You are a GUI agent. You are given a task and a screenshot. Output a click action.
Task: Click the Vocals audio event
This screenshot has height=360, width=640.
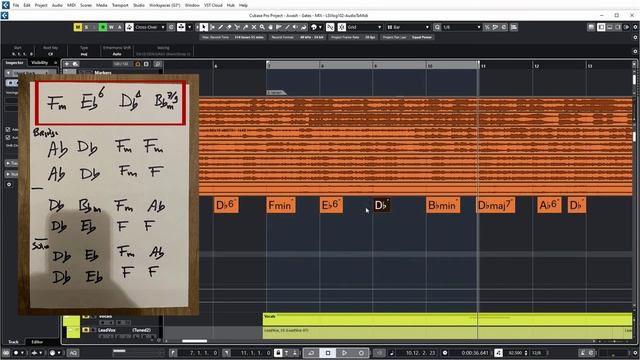(x=447, y=319)
